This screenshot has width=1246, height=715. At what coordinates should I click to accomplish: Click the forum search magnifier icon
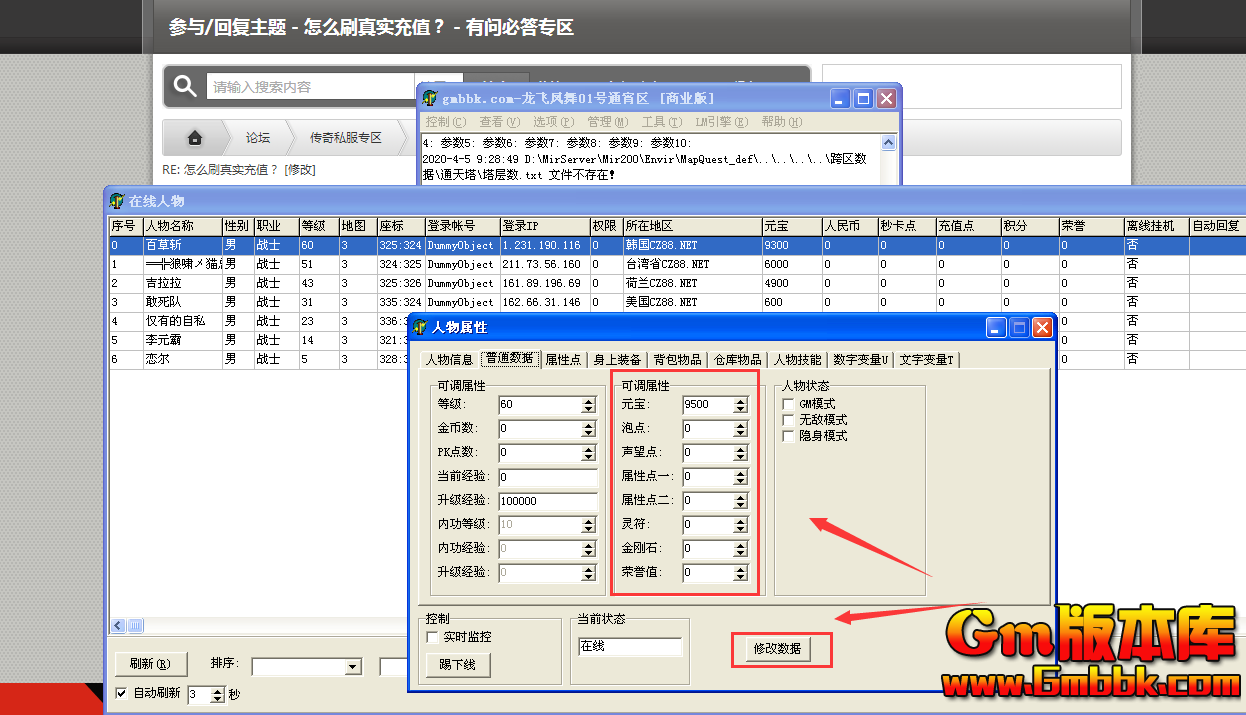click(x=185, y=87)
